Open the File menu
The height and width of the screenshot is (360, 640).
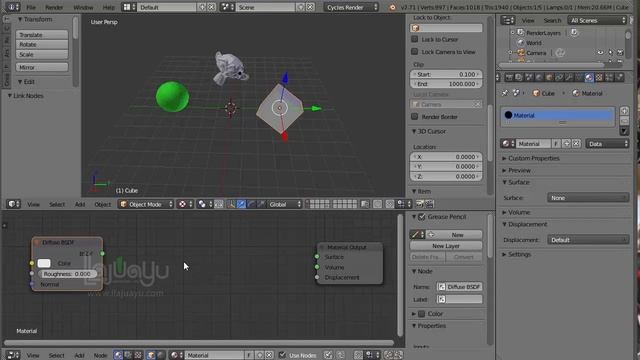31,7
